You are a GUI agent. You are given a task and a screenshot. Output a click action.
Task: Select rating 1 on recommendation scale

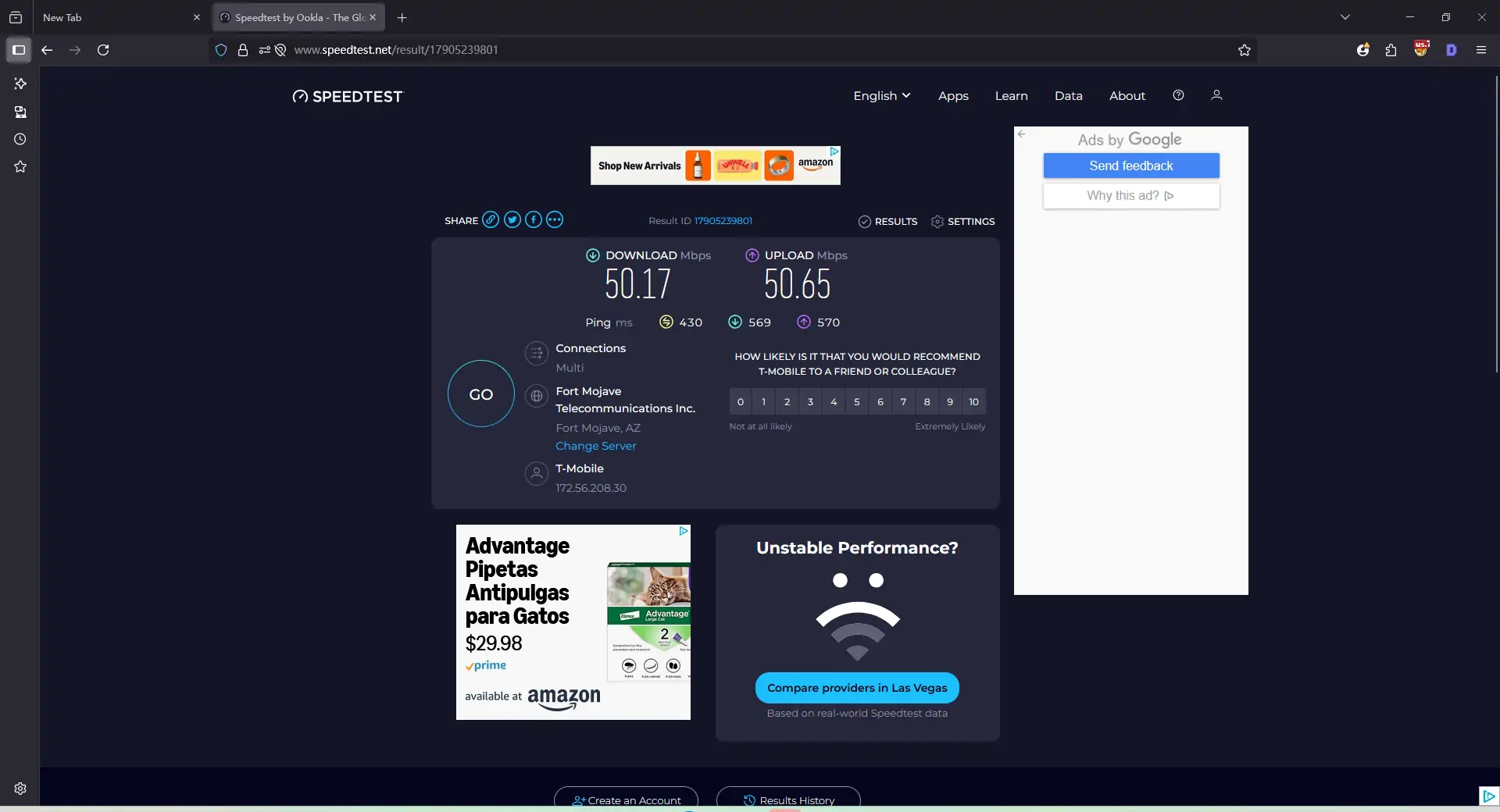tap(764, 402)
